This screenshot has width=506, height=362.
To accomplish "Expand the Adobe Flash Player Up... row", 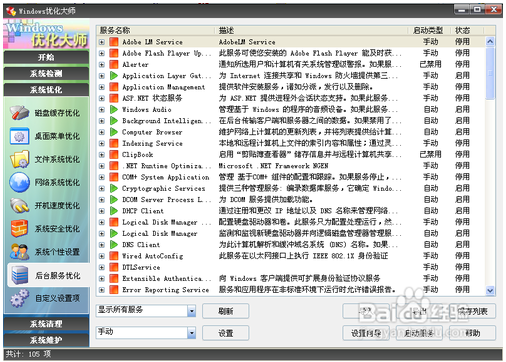I will tap(102, 53).
